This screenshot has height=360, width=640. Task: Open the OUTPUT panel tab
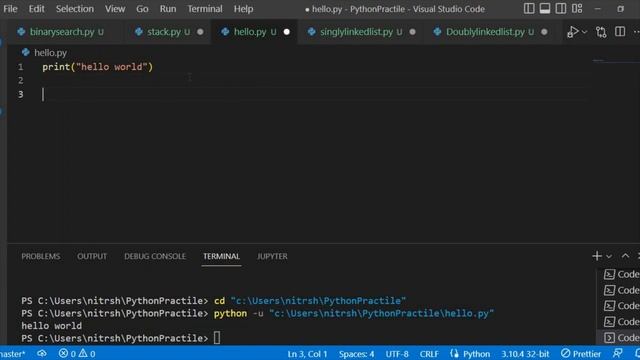92,256
